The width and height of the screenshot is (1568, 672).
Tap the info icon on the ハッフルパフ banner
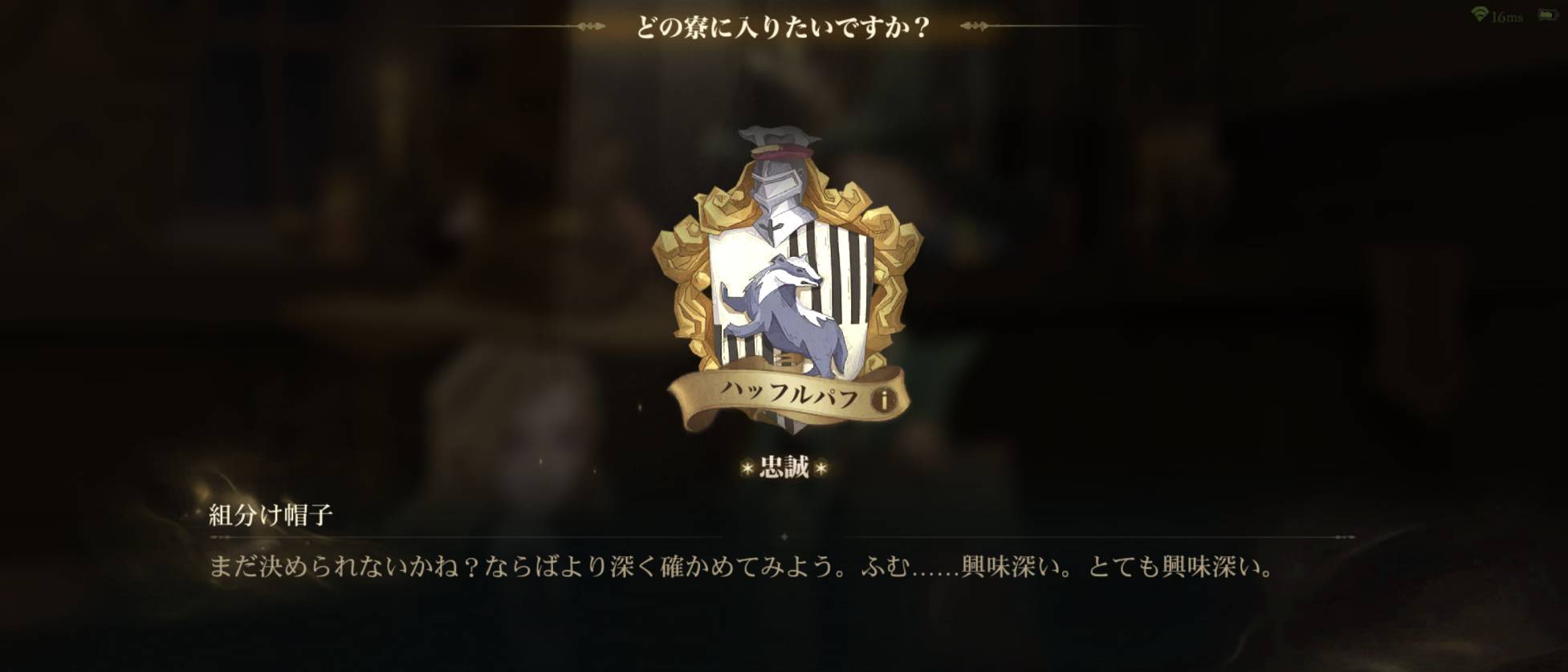[882, 399]
